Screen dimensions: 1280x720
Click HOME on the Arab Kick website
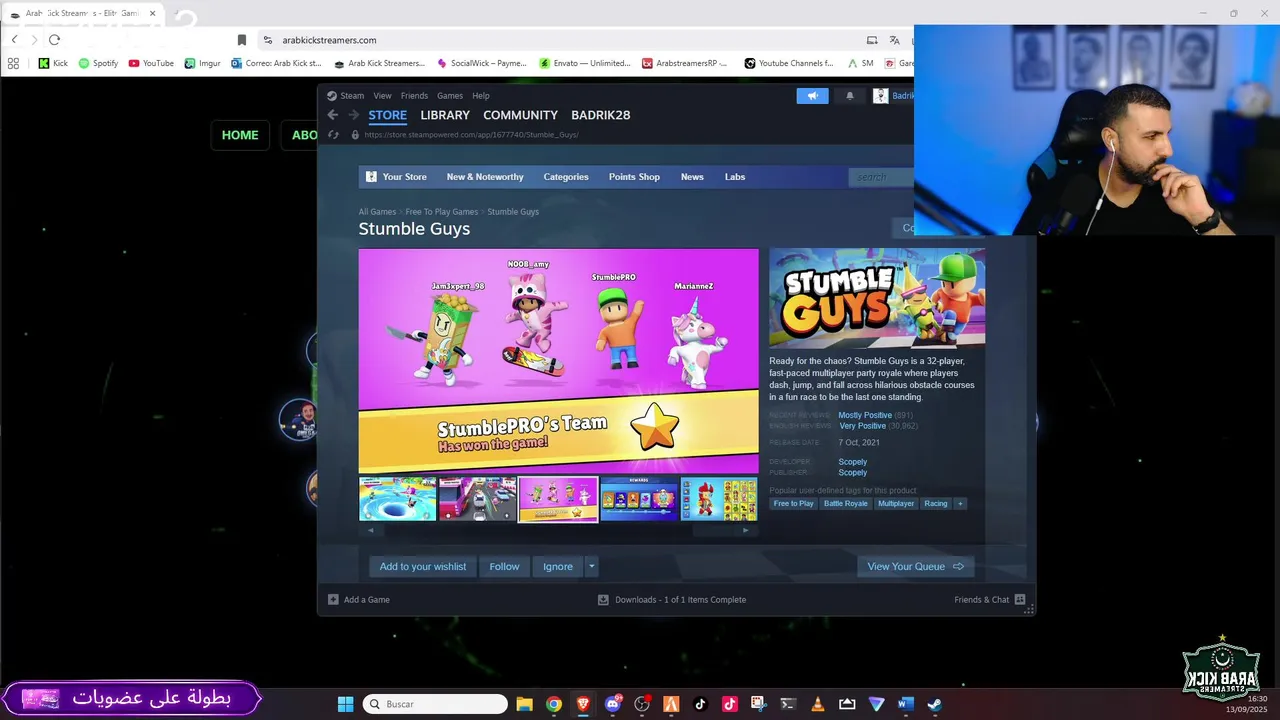click(240, 135)
